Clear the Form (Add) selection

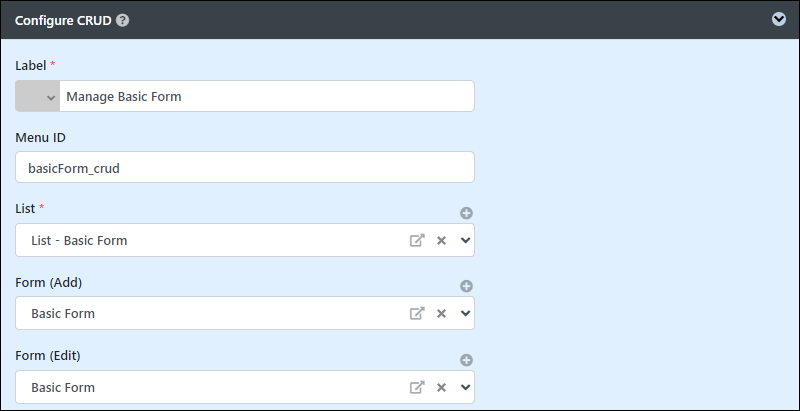tap(441, 313)
